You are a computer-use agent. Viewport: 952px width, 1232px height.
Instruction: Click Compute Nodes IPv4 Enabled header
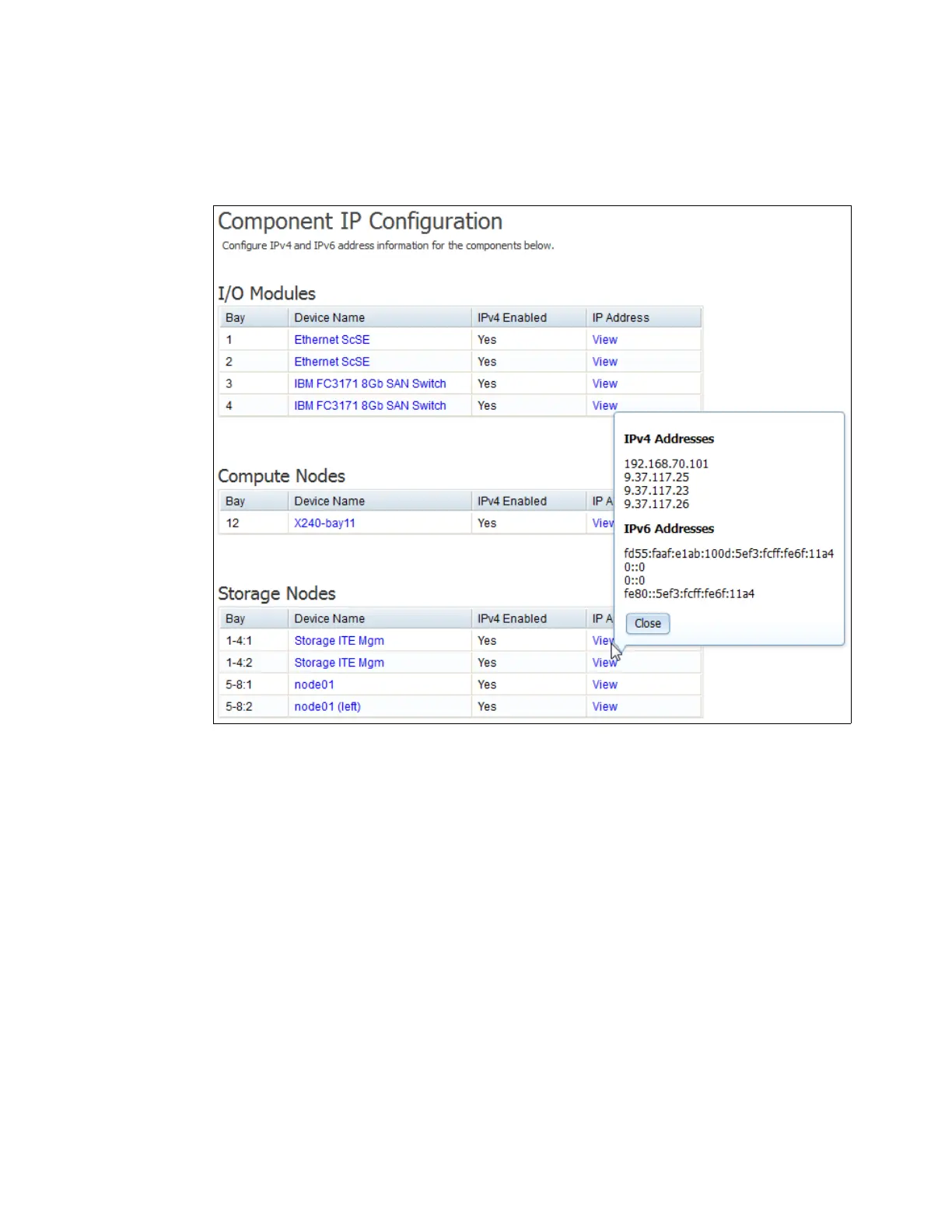click(x=529, y=501)
